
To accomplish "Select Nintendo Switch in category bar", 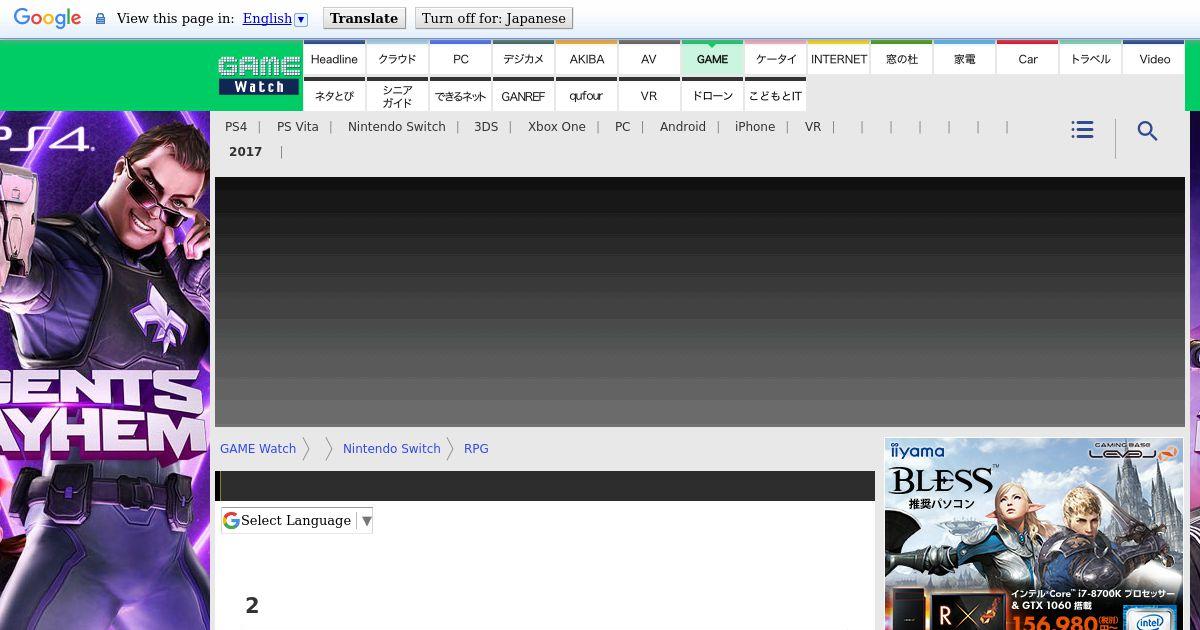I will point(397,127).
